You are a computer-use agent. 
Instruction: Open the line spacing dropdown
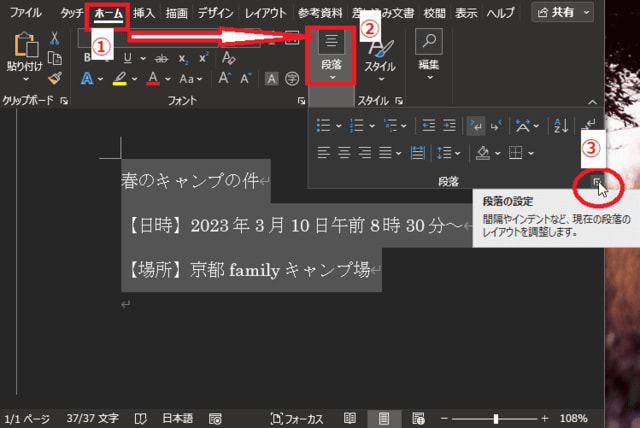[x=448, y=153]
